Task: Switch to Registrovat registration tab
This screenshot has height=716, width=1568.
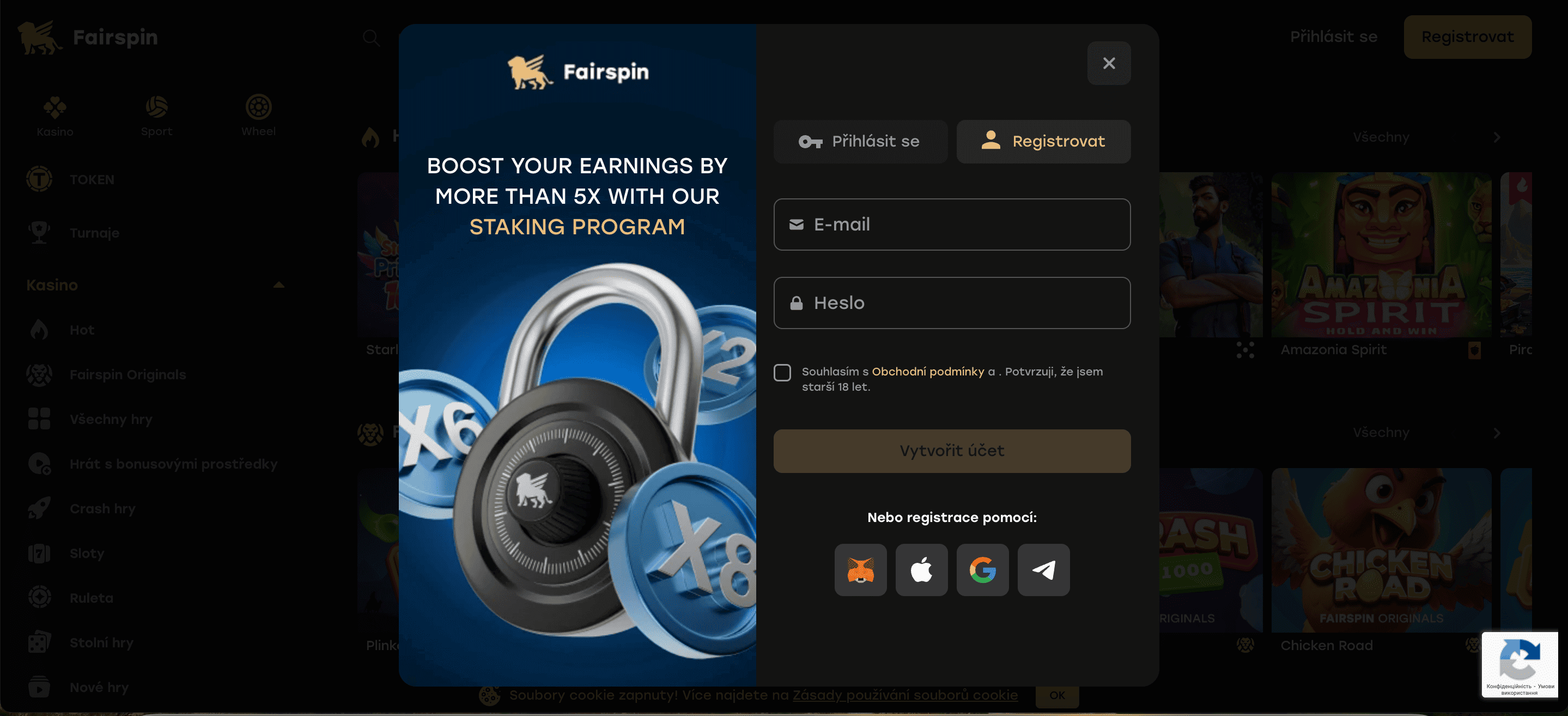Action: (x=1043, y=141)
